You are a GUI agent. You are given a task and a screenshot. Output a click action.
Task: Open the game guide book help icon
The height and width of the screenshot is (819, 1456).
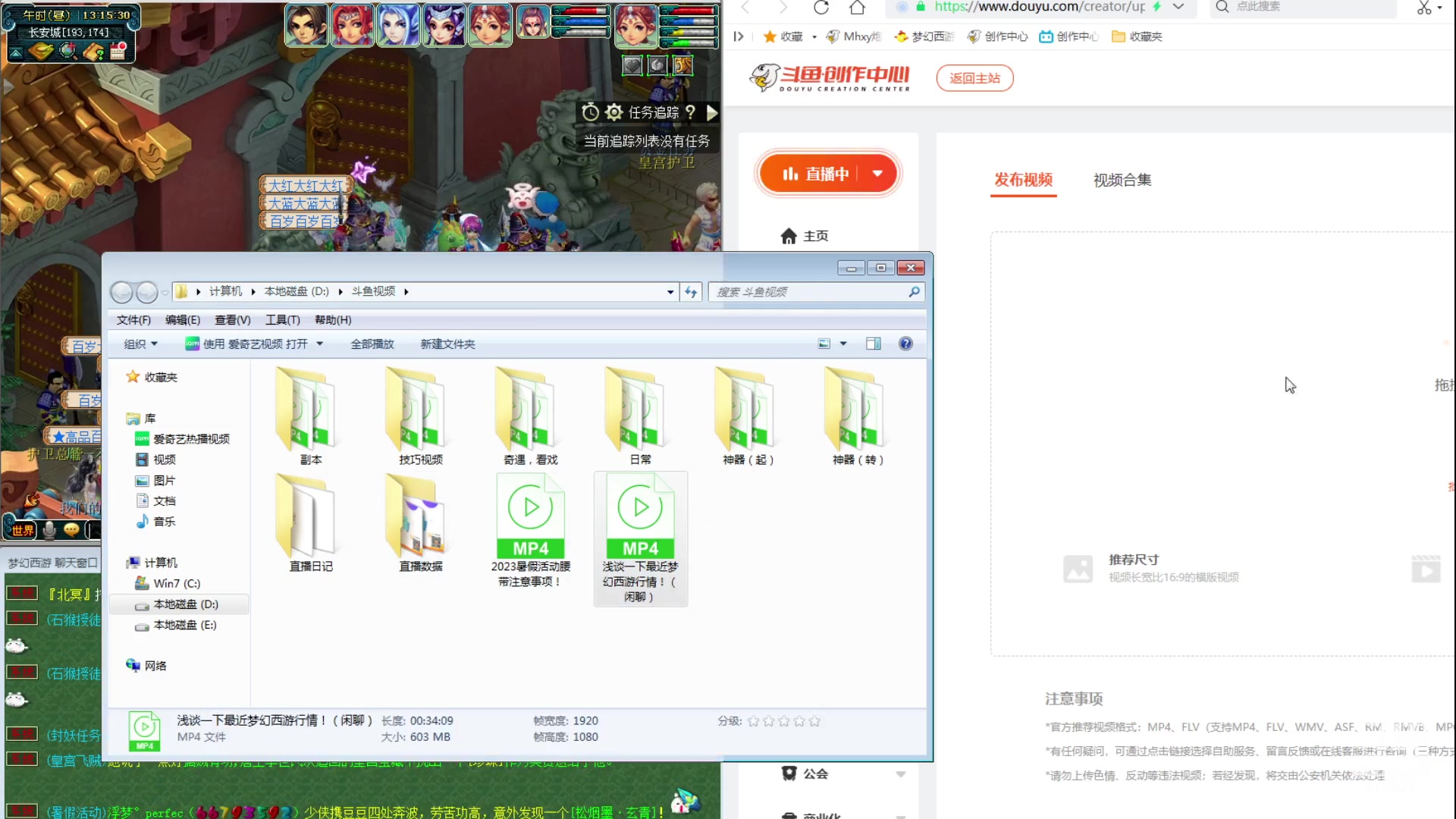[x=93, y=52]
